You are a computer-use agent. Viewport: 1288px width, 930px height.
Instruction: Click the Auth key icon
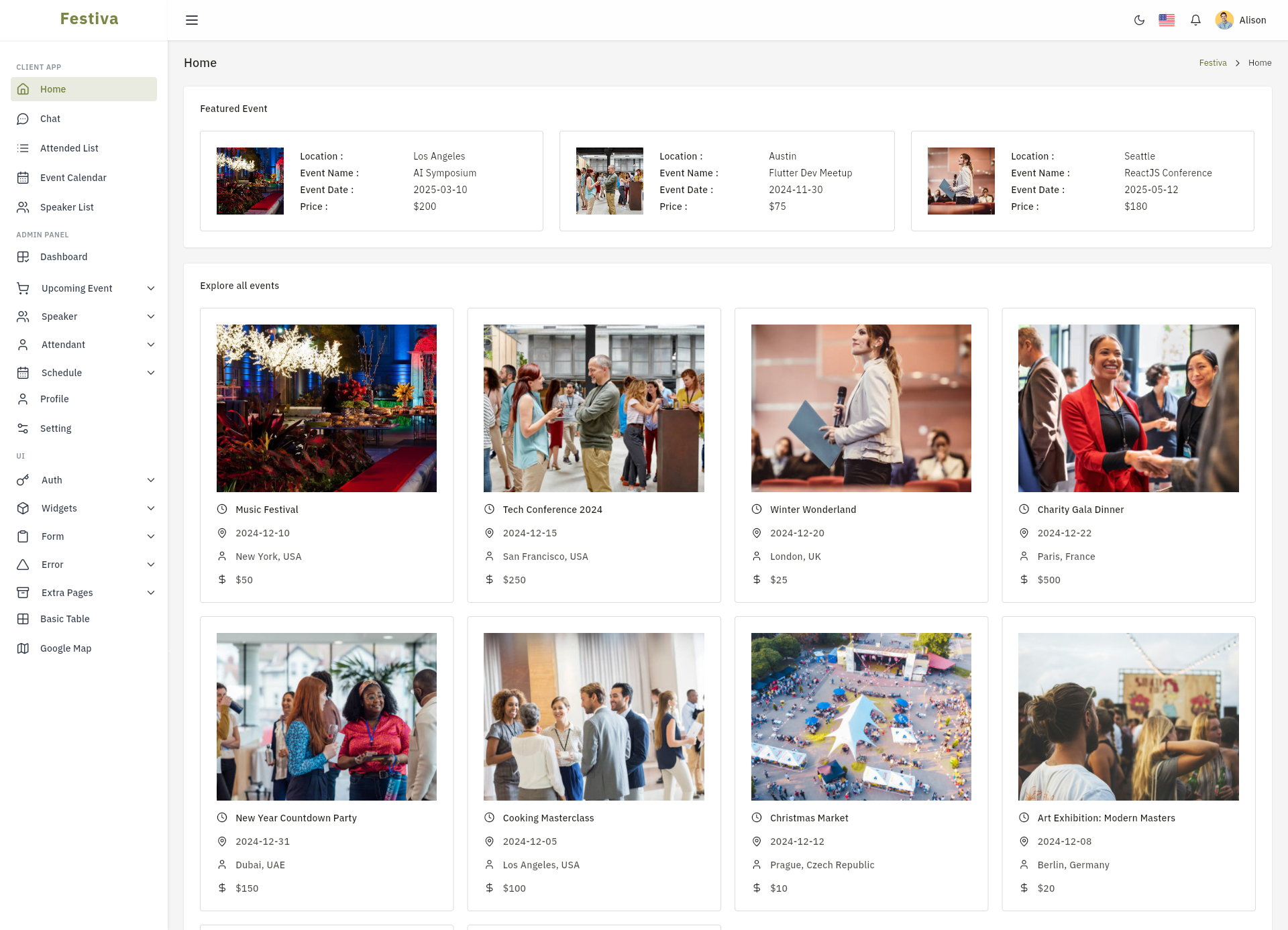click(x=23, y=480)
